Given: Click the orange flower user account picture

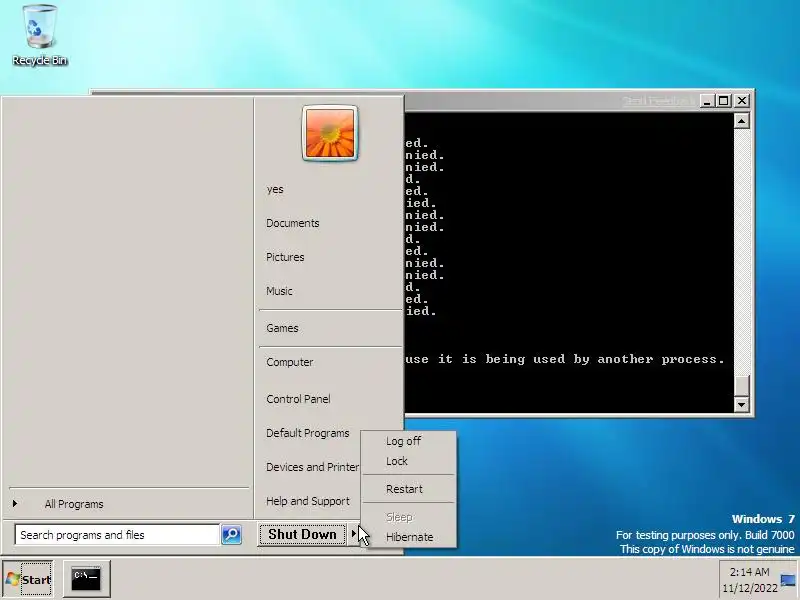Looking at the screenshot, I should tap(330, 133).
